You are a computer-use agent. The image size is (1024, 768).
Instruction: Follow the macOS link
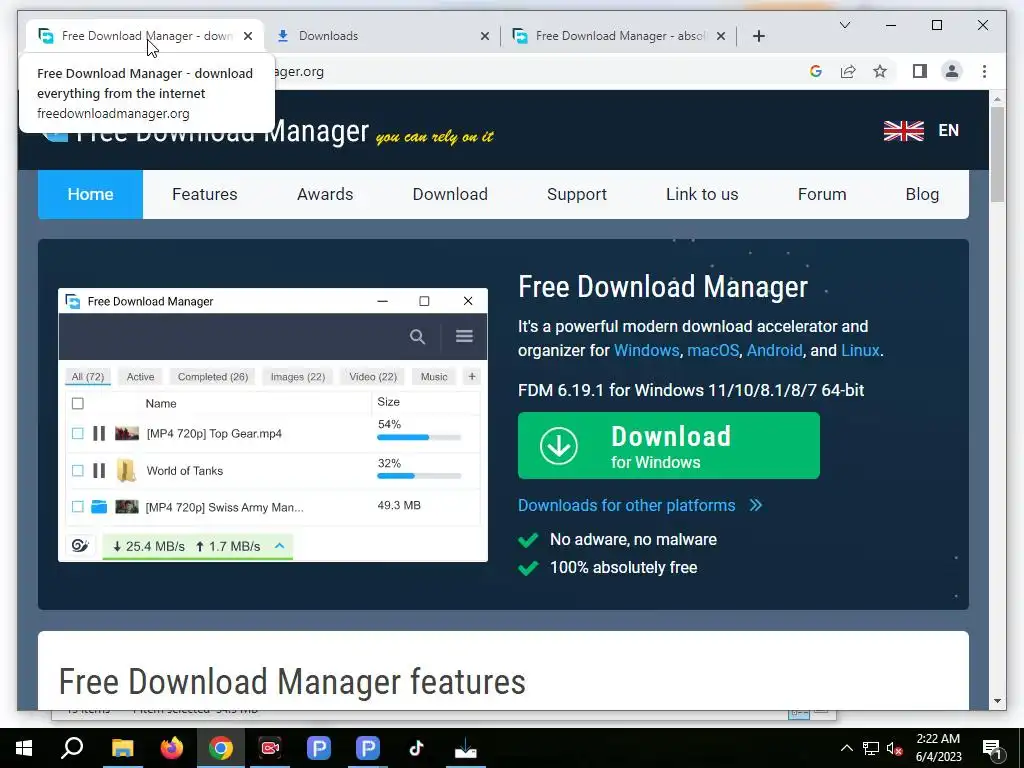[x=712, y=351]
